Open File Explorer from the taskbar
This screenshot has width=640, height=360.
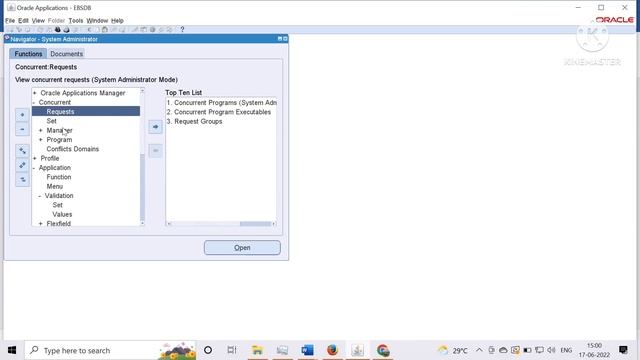257,350
